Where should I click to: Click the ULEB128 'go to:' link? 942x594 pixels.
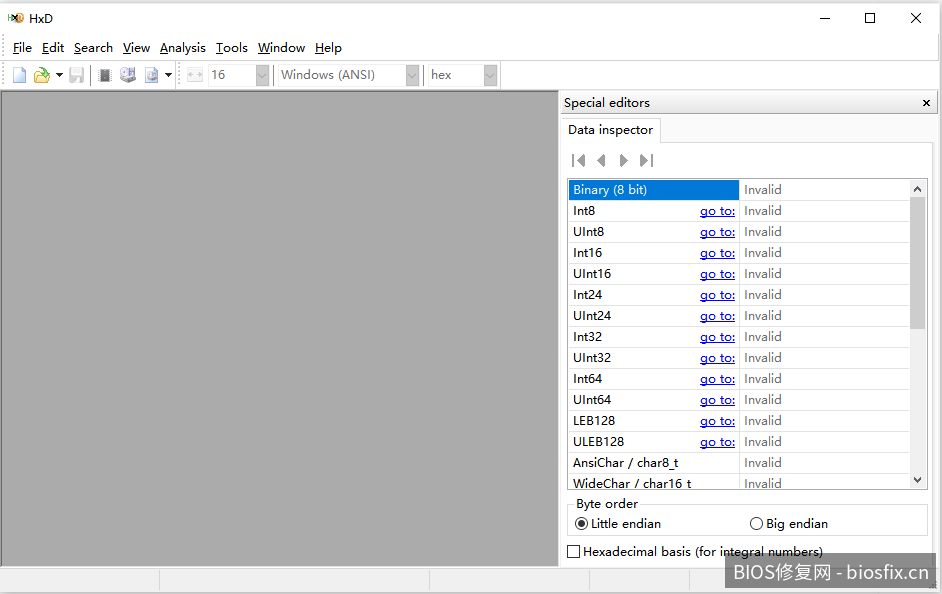point(717,442)
